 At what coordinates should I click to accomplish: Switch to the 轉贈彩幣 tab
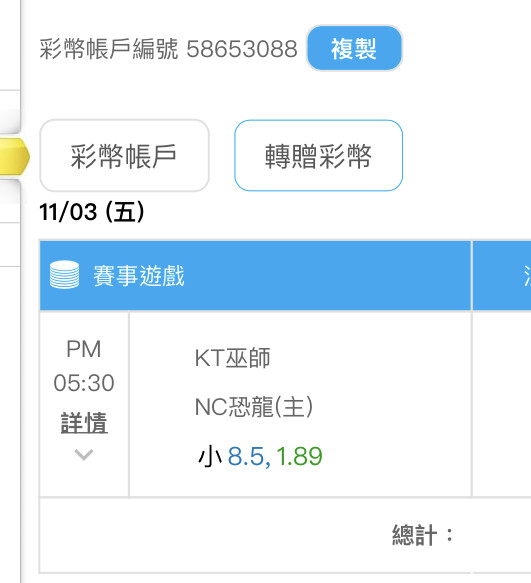coord(318,155)
